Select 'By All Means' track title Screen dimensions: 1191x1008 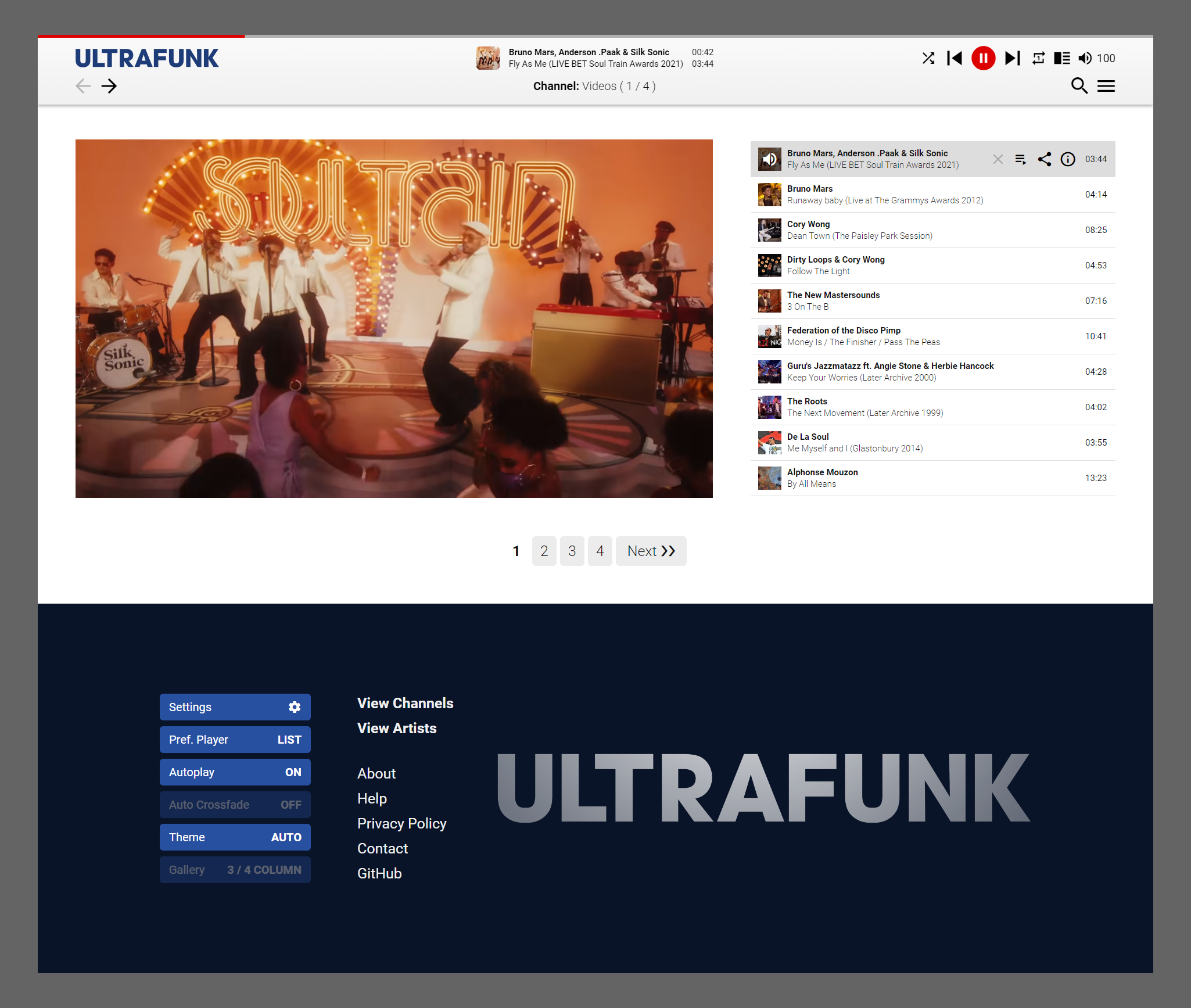click(812, 484)
